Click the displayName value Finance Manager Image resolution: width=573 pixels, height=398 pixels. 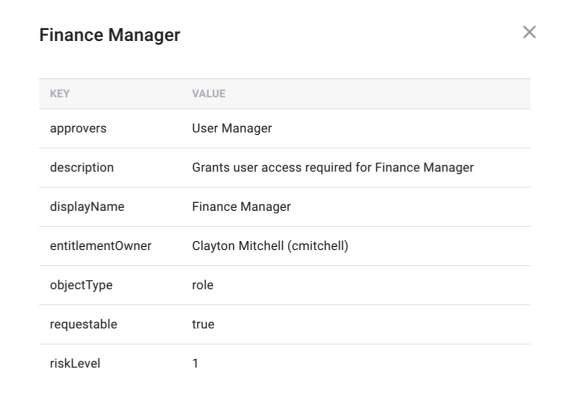(x=242, y=206)
